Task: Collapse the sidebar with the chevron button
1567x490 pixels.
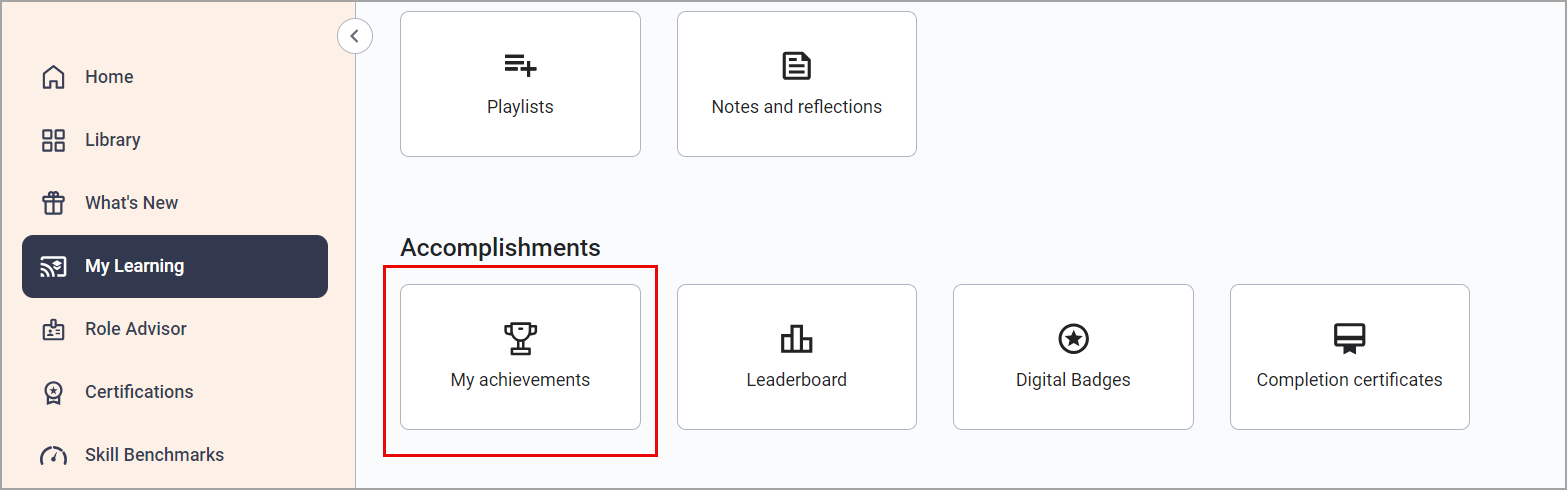Action: [355, 36]
